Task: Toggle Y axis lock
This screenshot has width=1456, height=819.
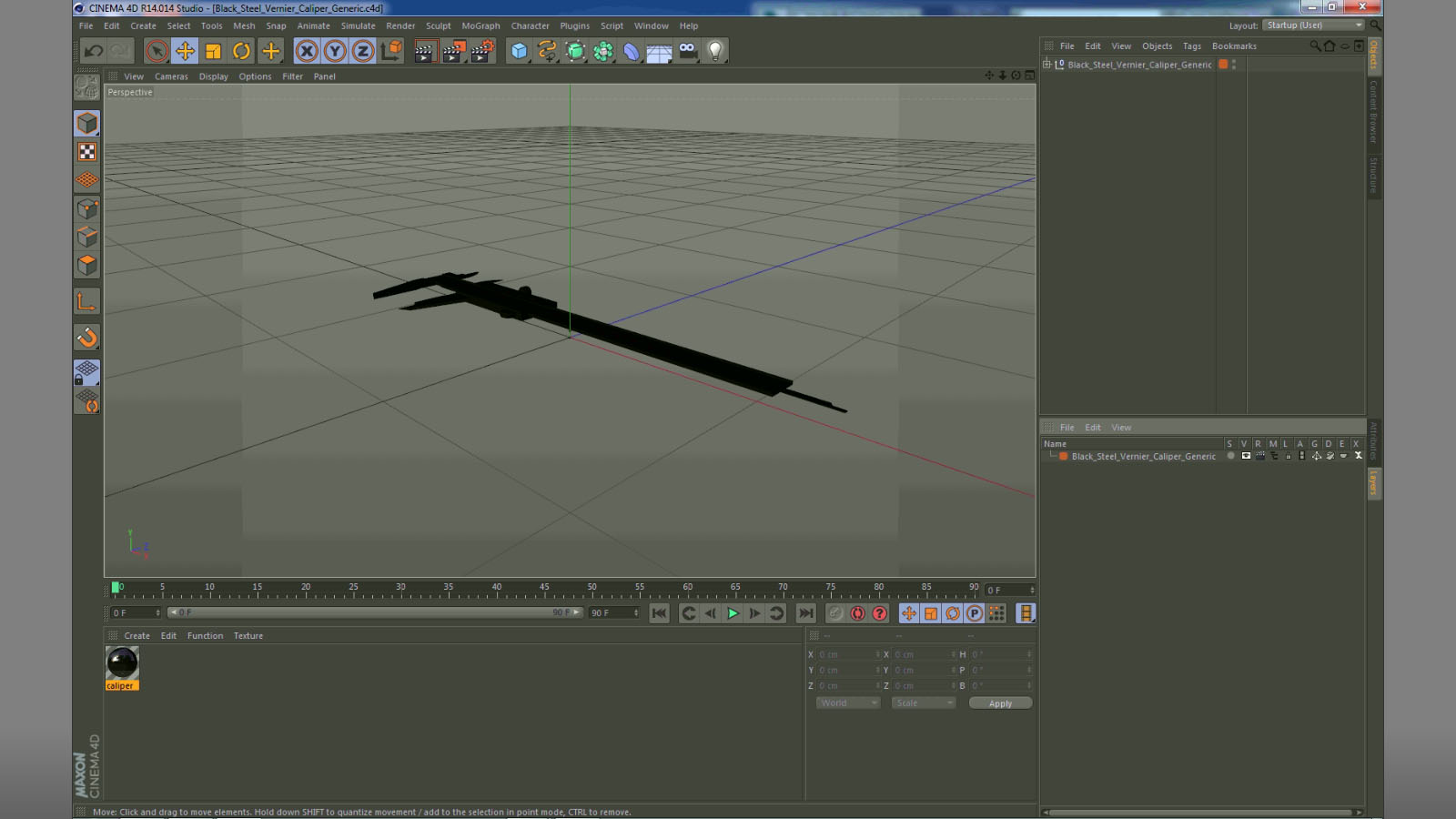Action: [335, 51]
